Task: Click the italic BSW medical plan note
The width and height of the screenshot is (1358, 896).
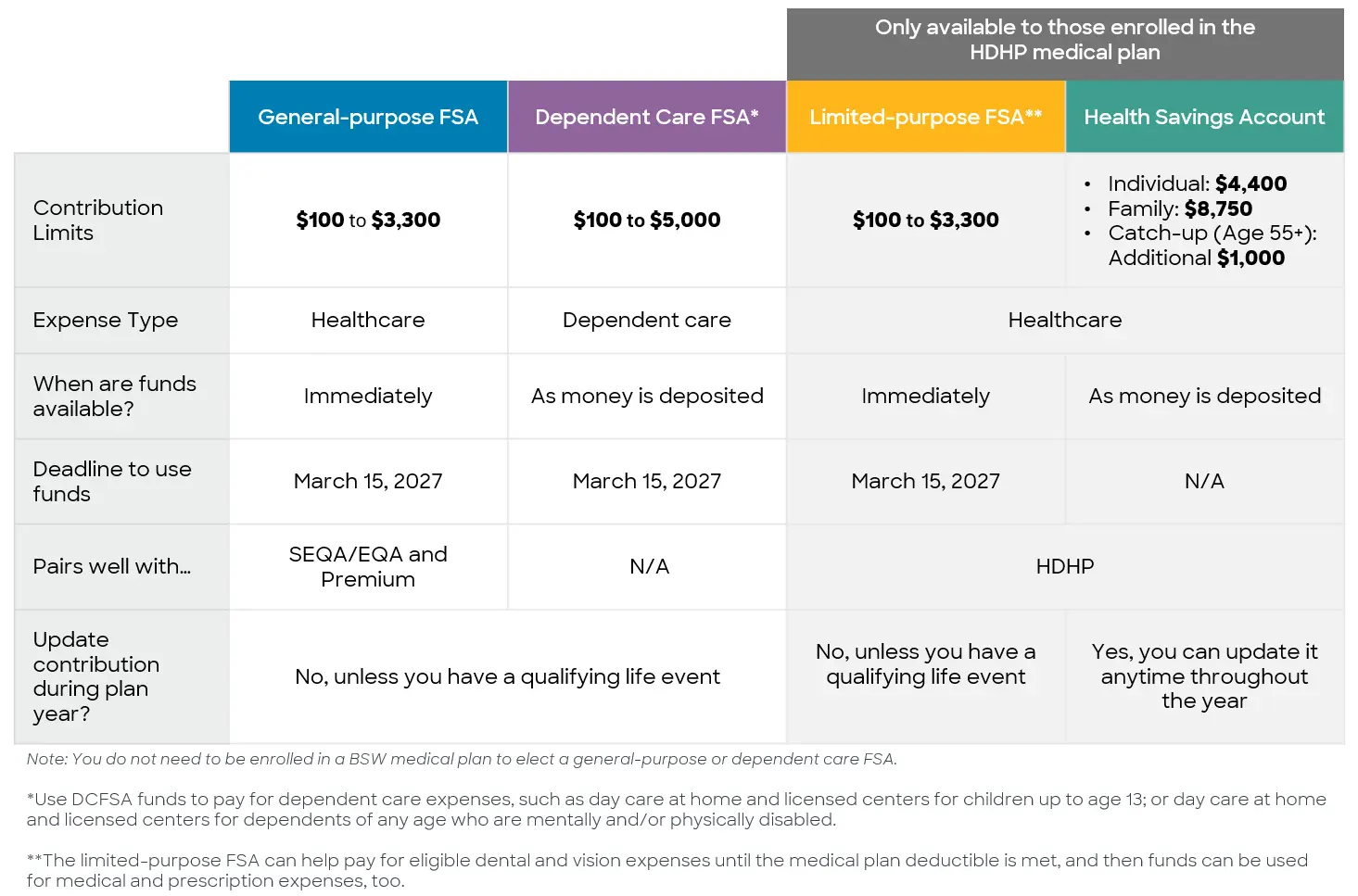Action: click(x=462, y=759)
